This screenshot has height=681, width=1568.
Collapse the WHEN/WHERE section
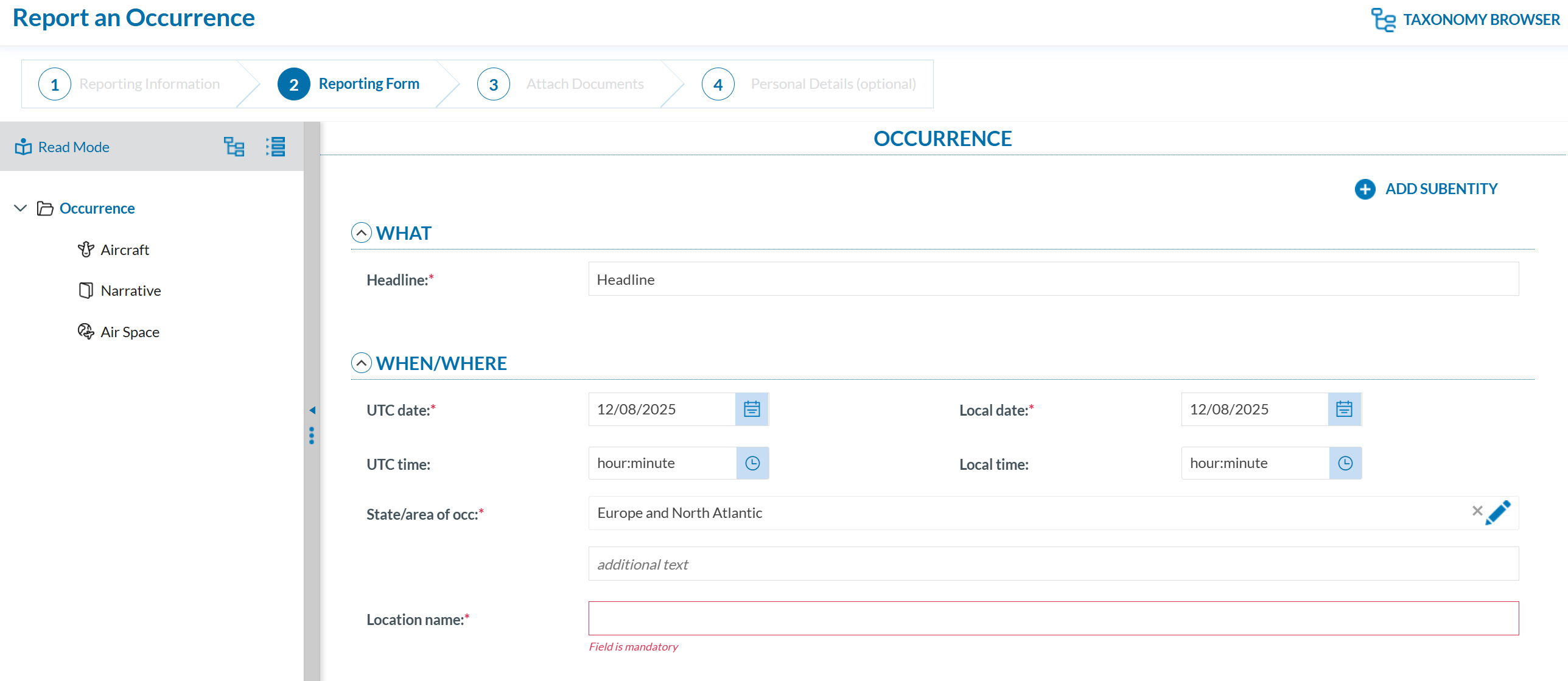[x=362, y=363]
